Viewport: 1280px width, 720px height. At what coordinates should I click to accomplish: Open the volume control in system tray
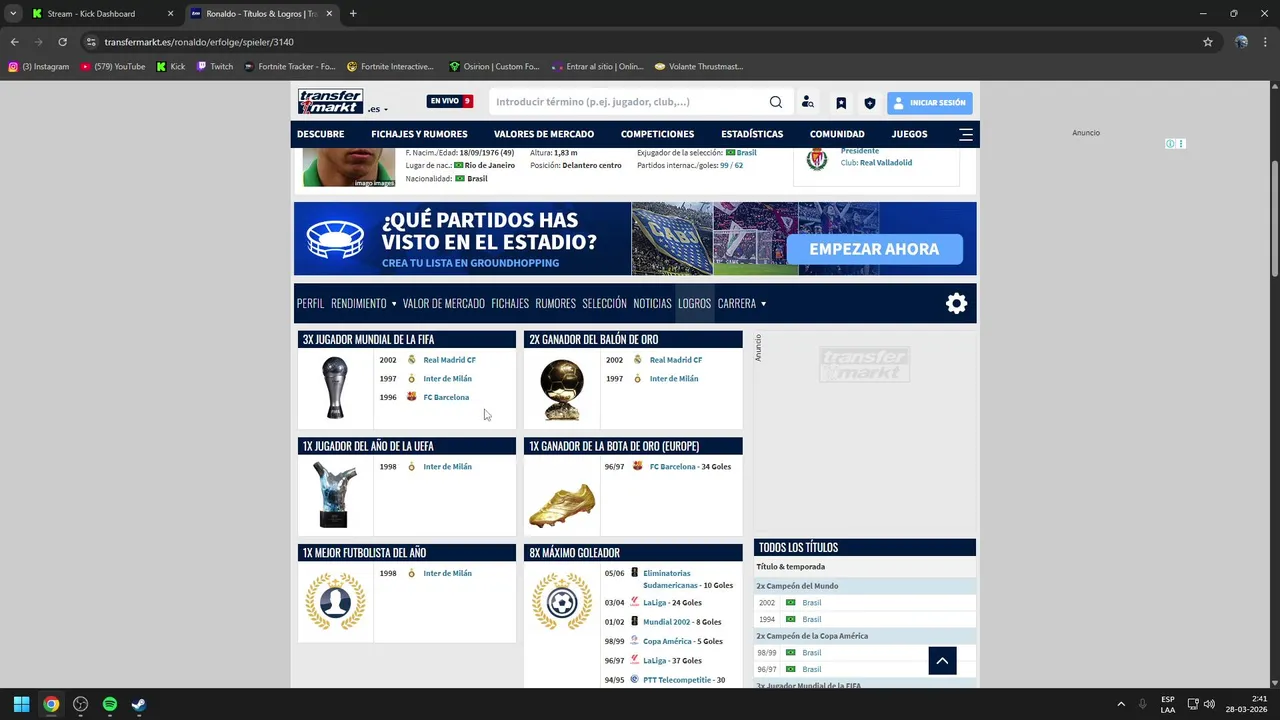[x=1209, y=704]
